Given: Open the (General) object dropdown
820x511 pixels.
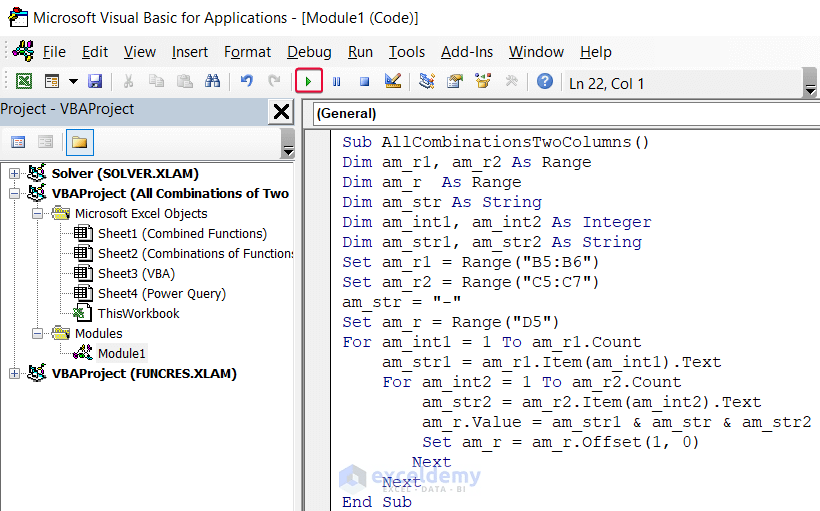Looking at the screenshot, I should pos(566,113).
